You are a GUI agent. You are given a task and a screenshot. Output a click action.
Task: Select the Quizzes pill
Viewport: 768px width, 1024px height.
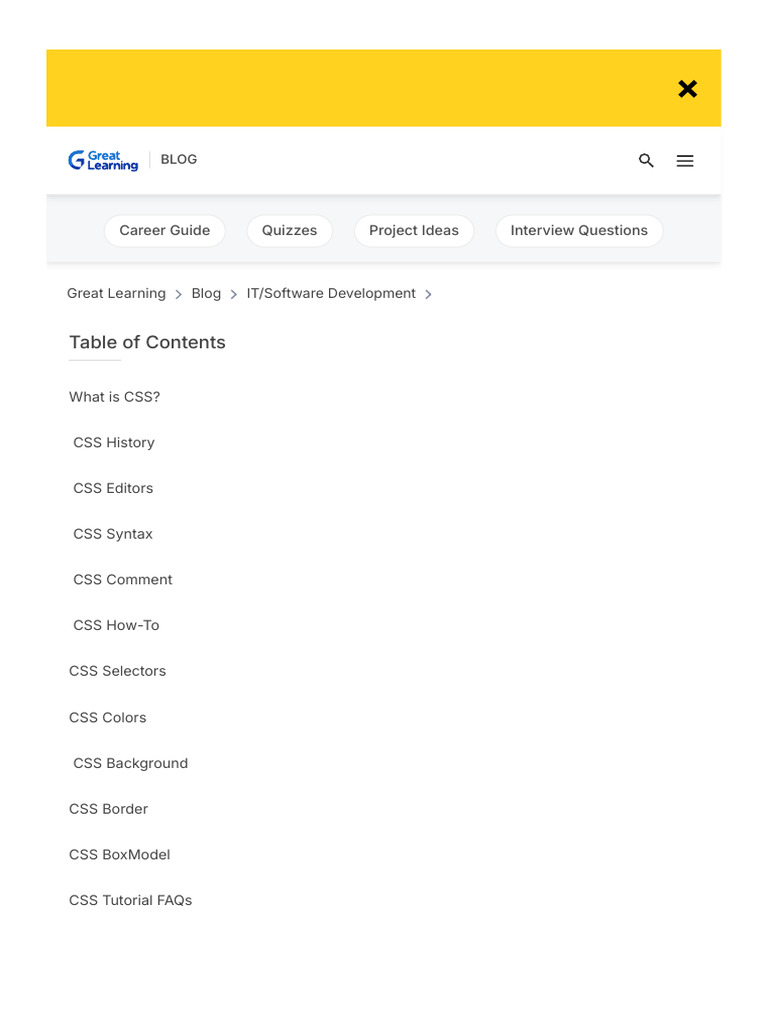289,231
